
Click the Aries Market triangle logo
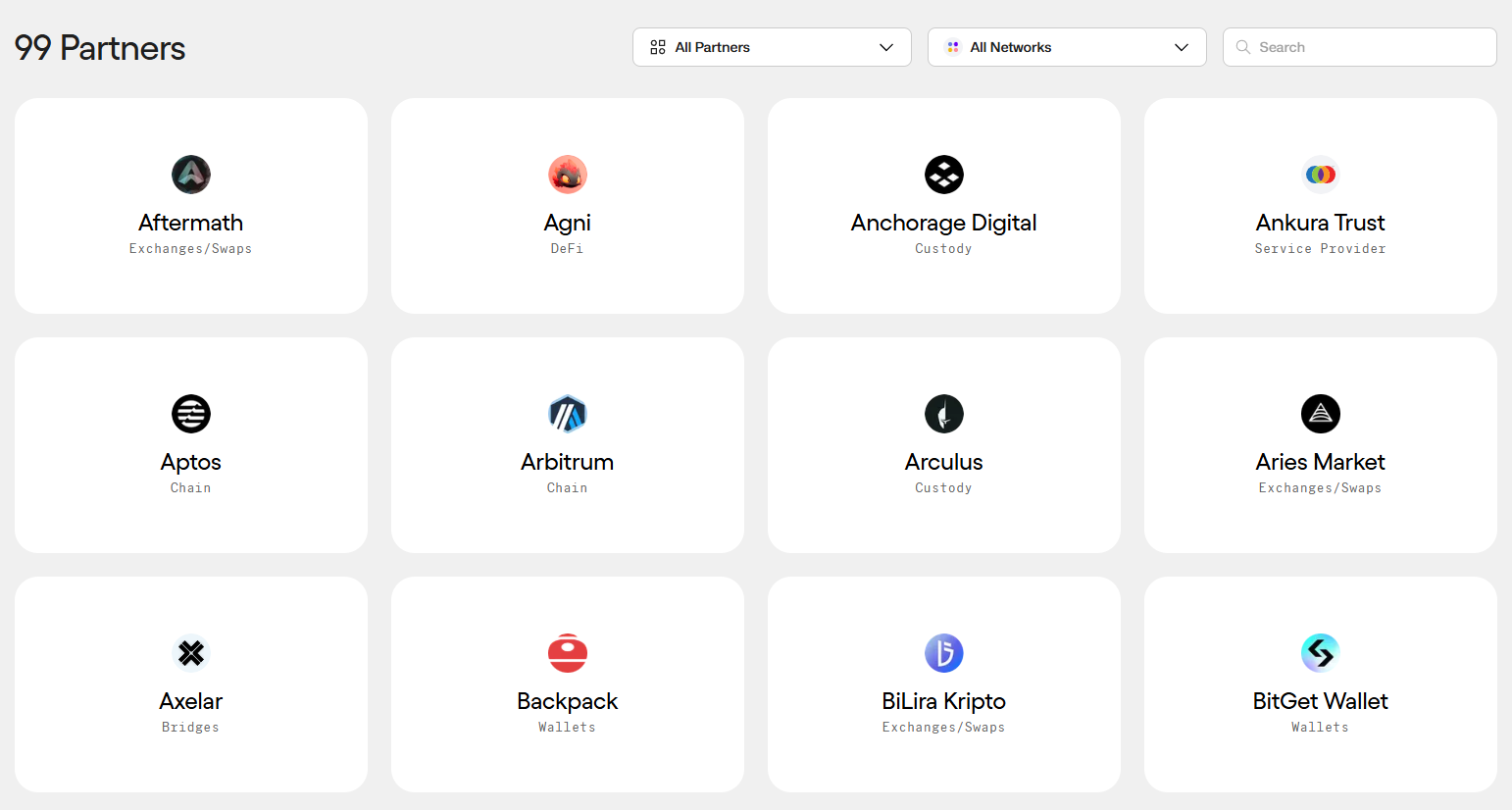[x=1321, y=414]
